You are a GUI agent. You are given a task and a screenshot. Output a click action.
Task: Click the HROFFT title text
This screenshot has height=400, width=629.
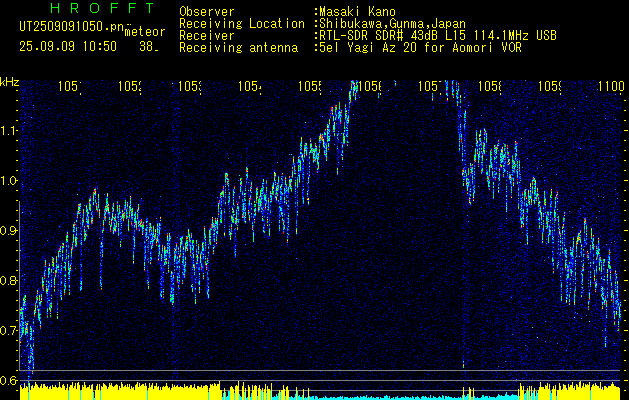[x=103, y=8]
